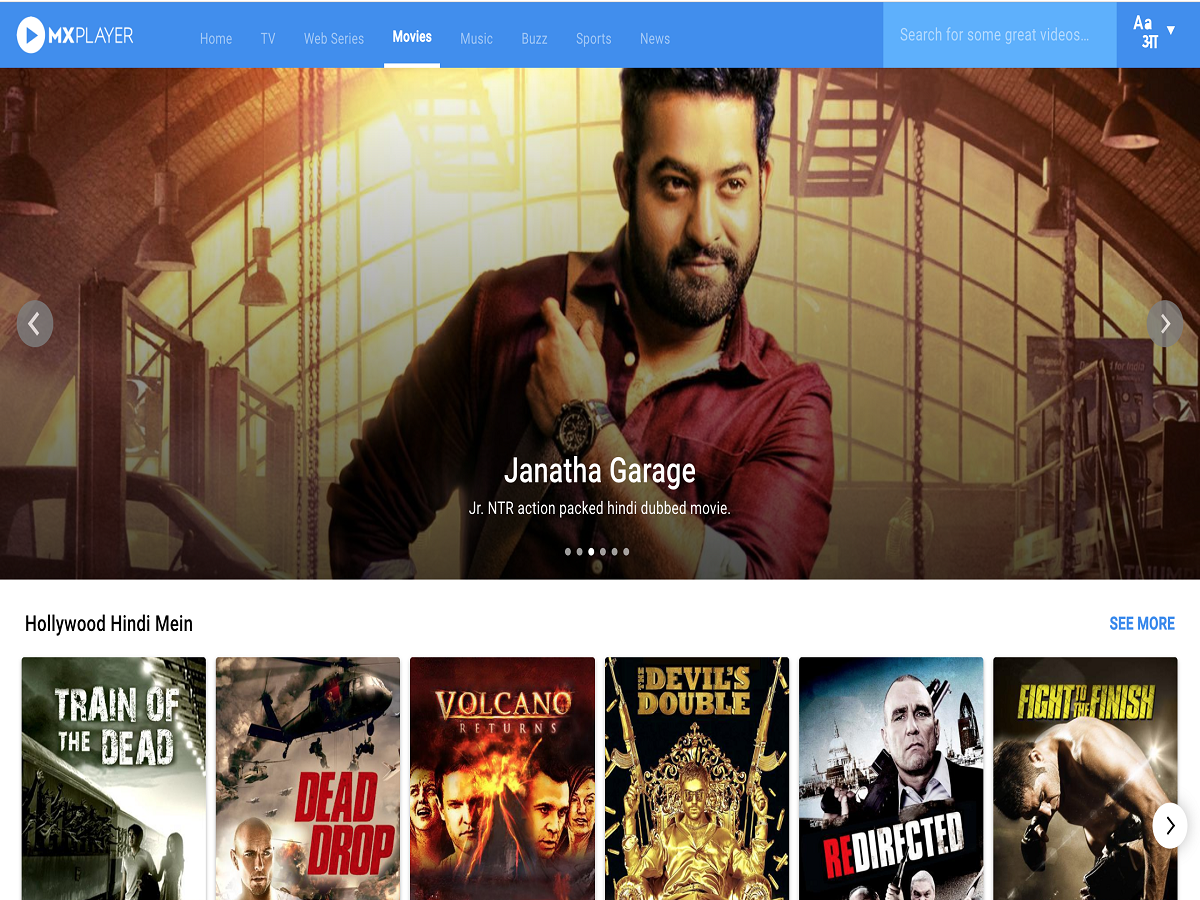Click See More for Hollywood Hindi Mein

point(1141,624)
